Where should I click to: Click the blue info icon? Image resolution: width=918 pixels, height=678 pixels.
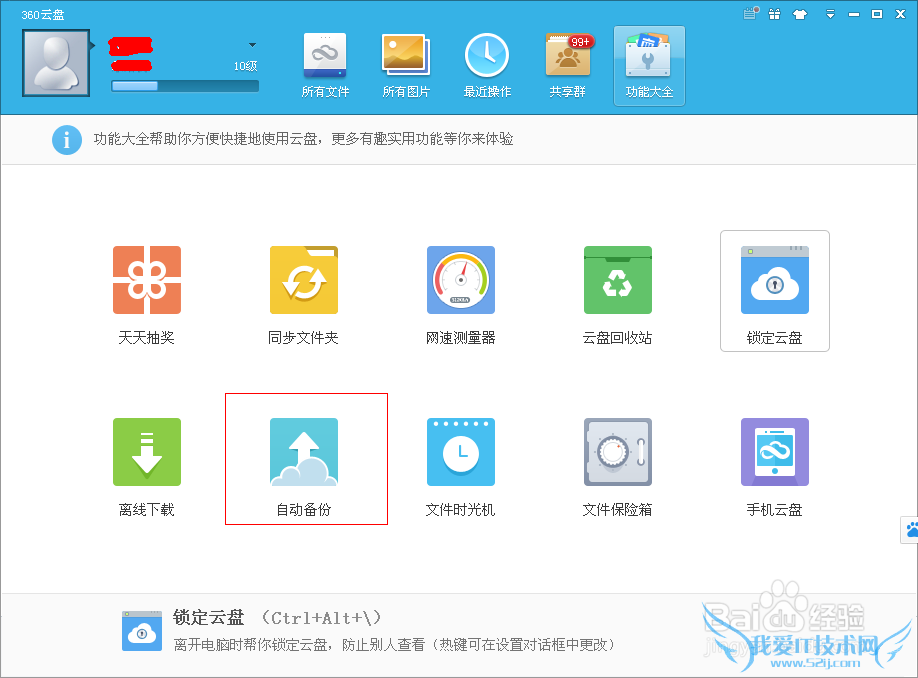pyautogui.click(x=67, y=140)
